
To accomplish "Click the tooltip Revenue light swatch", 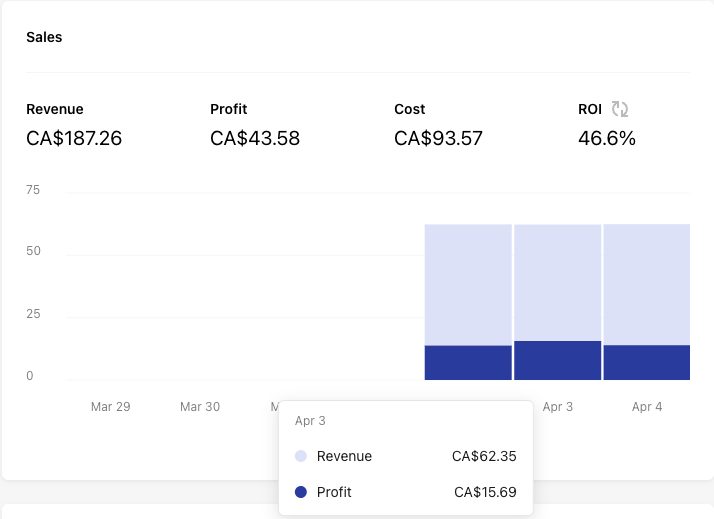I will [x=301, y=456].
